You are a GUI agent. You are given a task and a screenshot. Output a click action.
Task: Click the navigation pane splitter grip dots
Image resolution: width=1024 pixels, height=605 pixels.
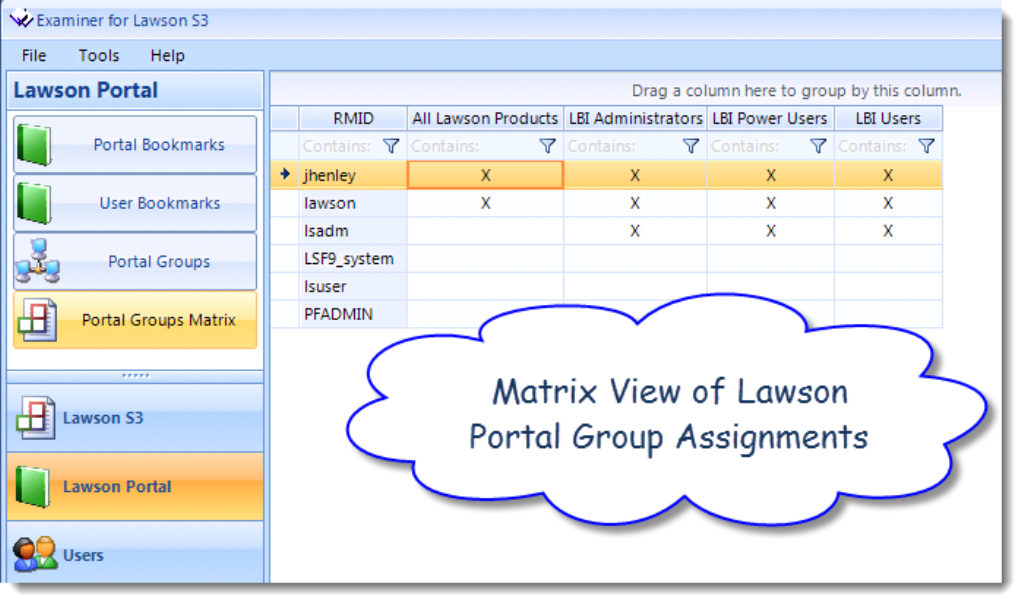pos(135,376)
